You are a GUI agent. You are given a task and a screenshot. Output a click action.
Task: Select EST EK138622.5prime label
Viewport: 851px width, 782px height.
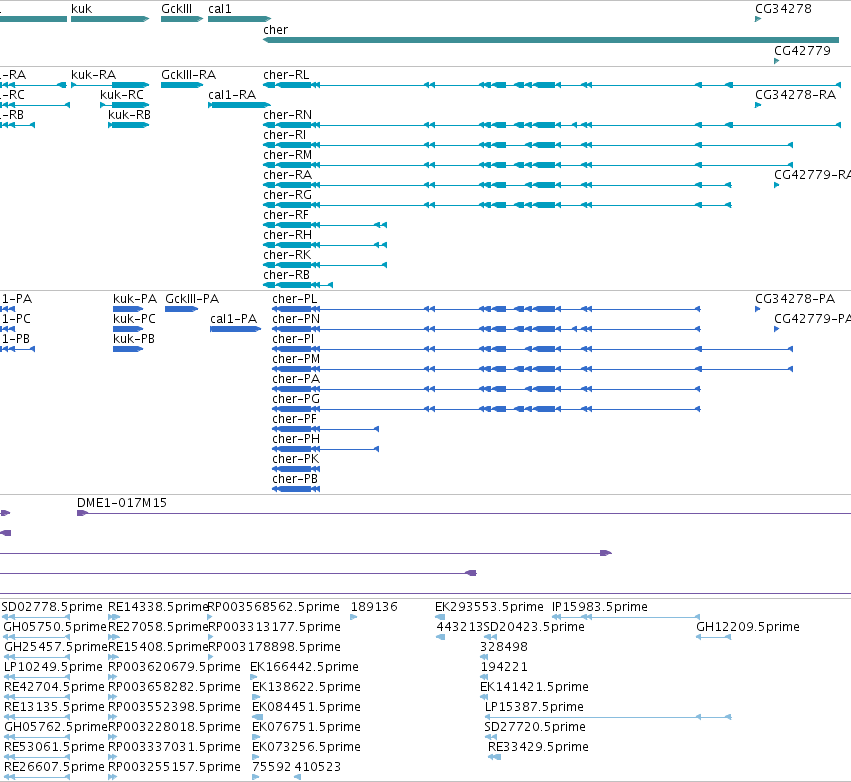point(306,687)
